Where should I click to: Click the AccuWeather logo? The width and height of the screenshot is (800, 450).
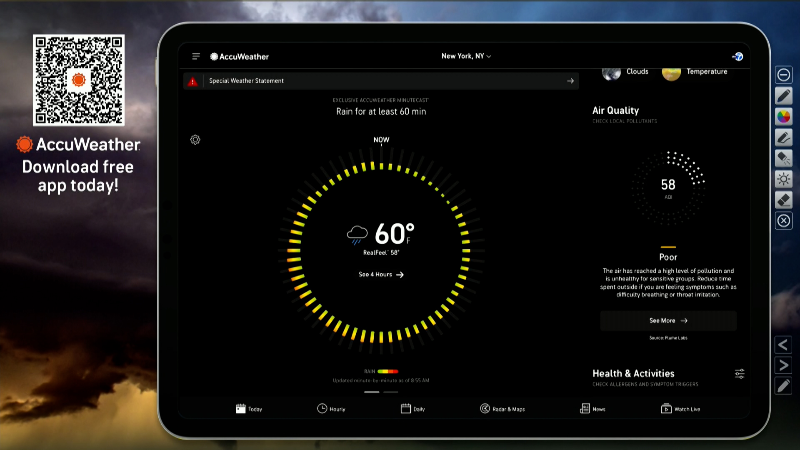click(239, 57)
